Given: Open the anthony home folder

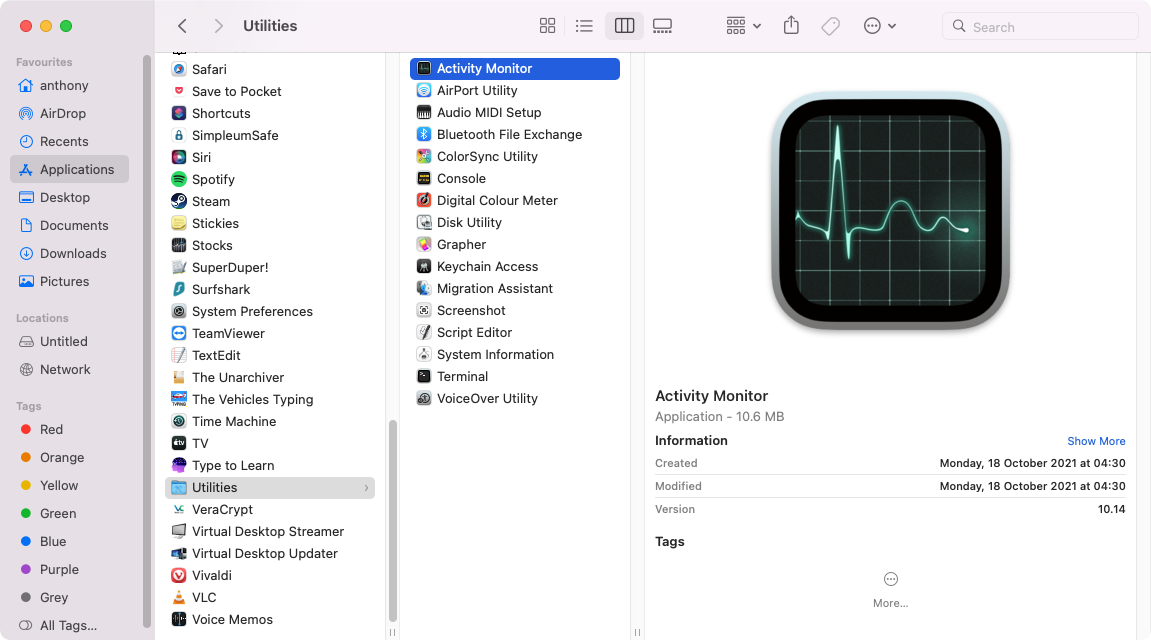Looking at the screenshot, I should [x=70, y=85].
